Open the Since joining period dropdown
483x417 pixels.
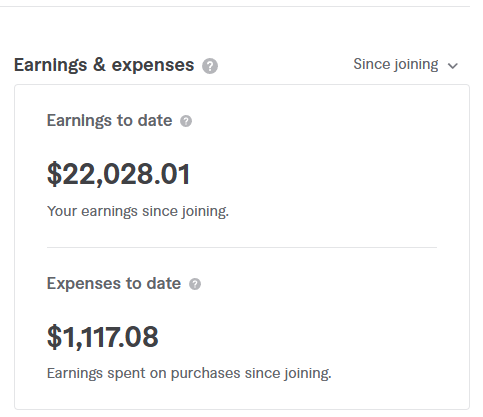[406, 65]
